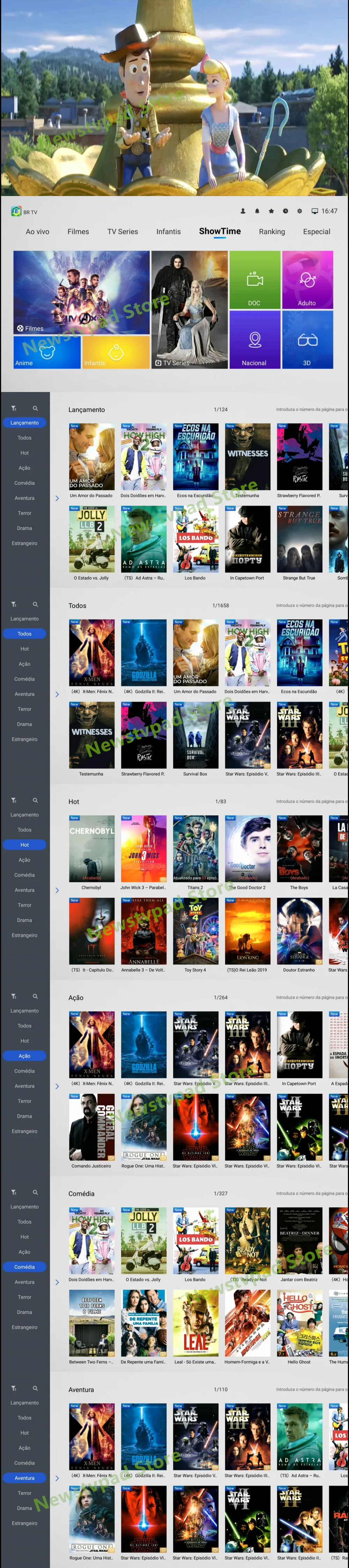Screen dimensions: 349x1568
Task: Open settings gear icon in top bar
Action: point(299,211)
